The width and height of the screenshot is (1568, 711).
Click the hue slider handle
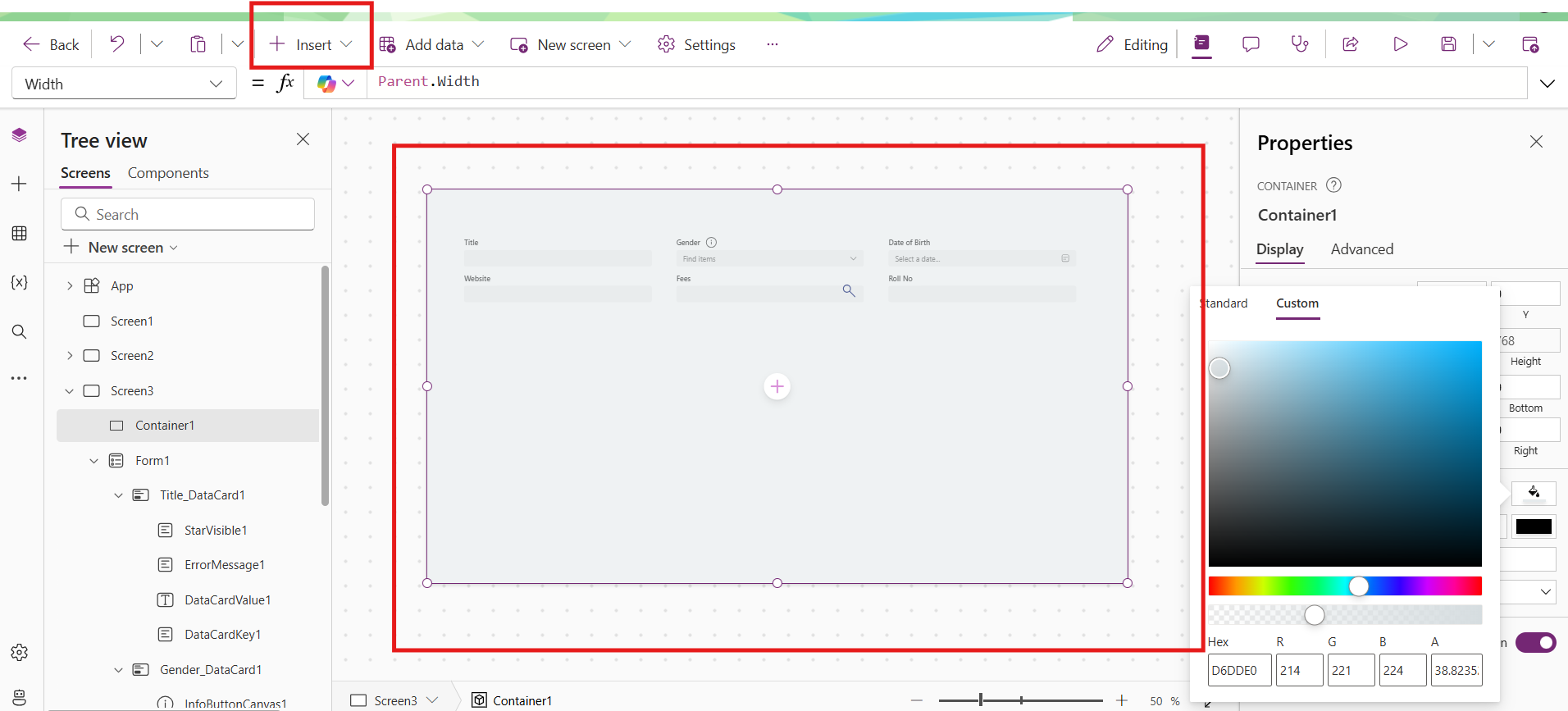coord(1359,586)
